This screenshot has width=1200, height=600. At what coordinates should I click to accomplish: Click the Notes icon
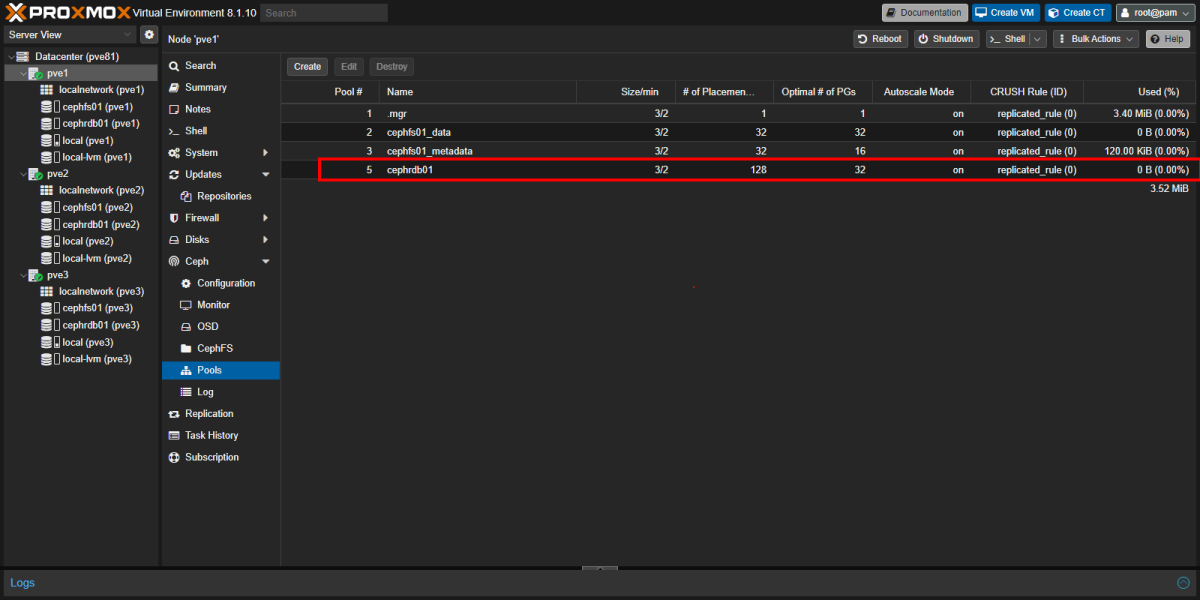pyautogui.click(x=174, y=109)
